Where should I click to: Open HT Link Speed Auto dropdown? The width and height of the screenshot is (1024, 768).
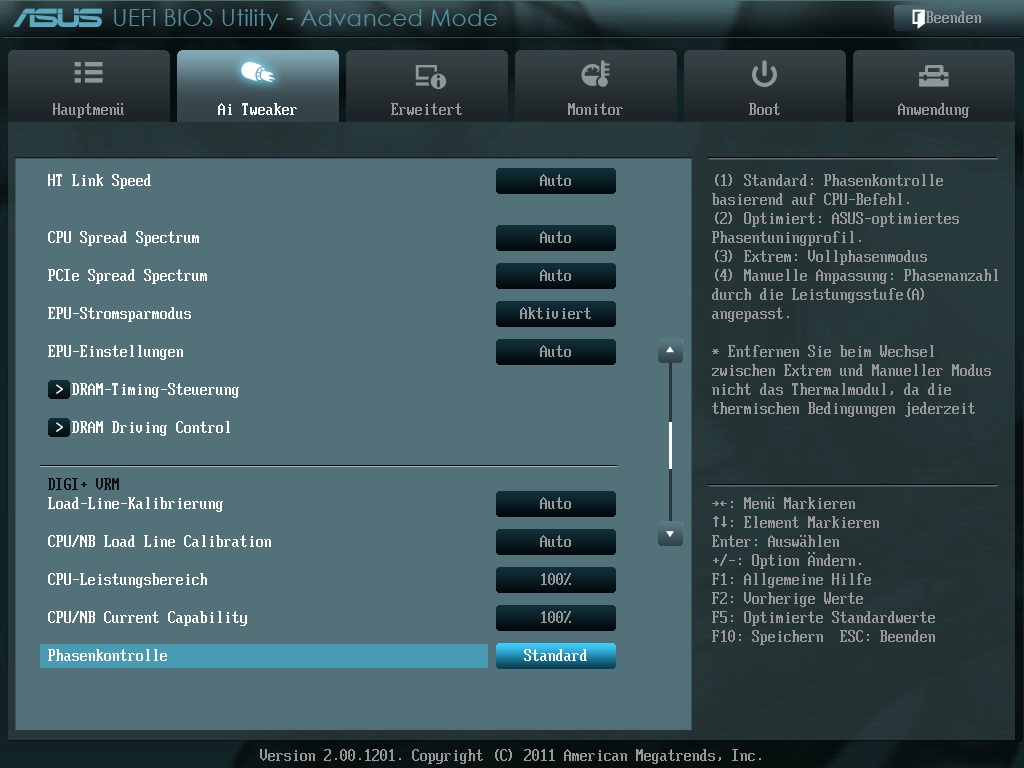[556, 181]
